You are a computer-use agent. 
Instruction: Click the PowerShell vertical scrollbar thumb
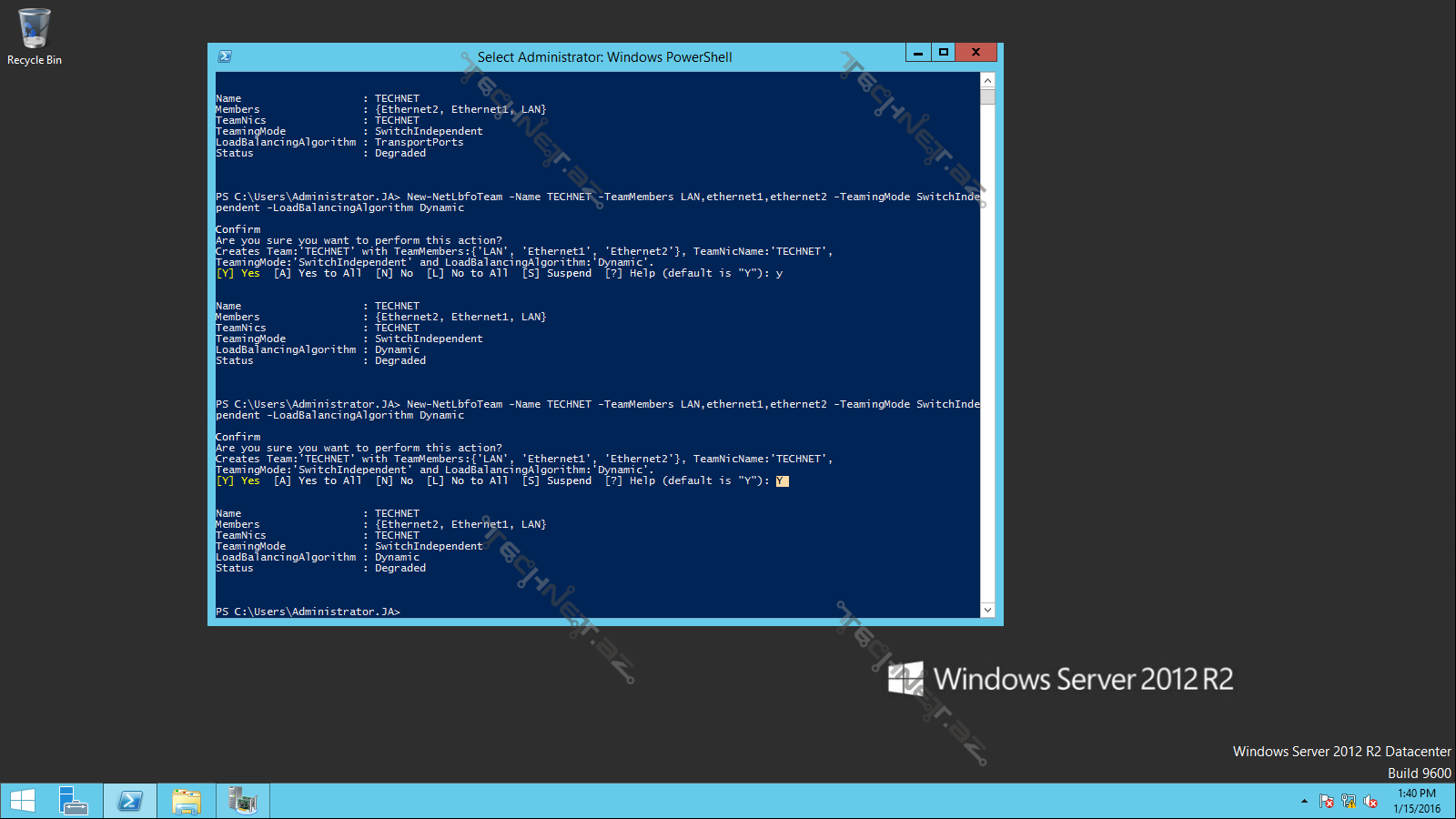987,96
